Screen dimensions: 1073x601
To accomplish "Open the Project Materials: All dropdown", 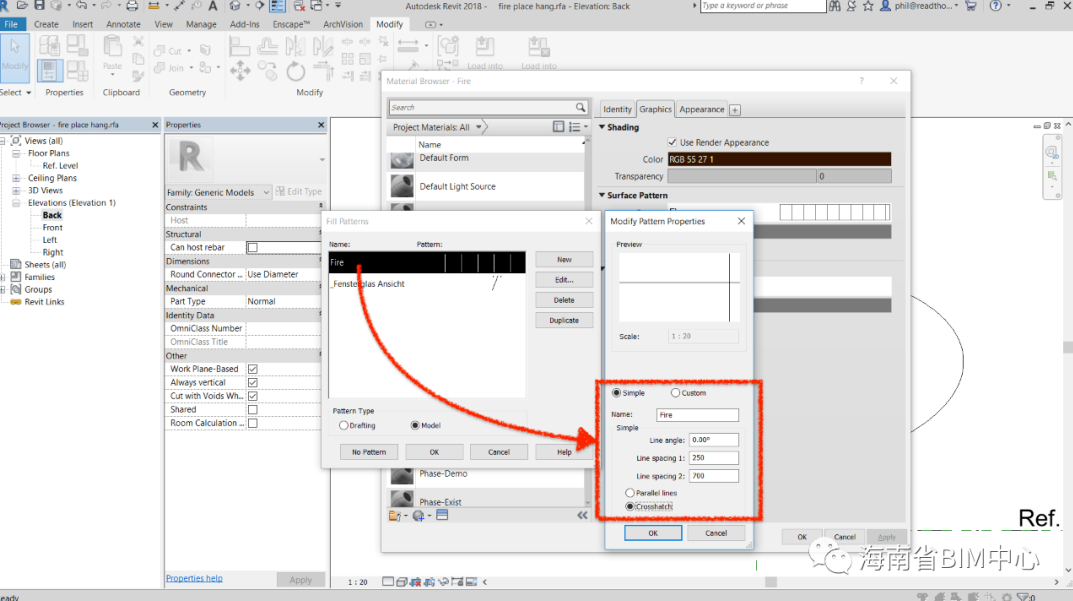I will 480,127.
